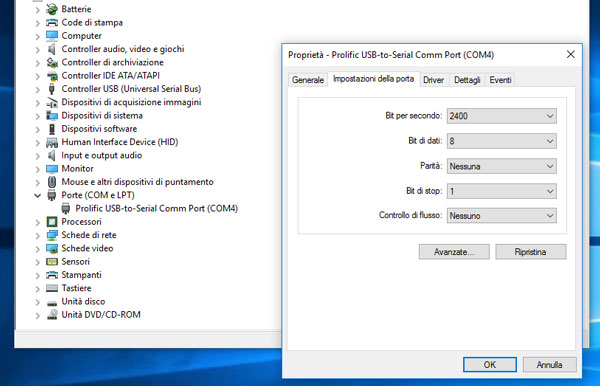Click the Unità DVD/CD-ROM disc icon
Screen dimensions: 600x386
(x=52, y=314)
